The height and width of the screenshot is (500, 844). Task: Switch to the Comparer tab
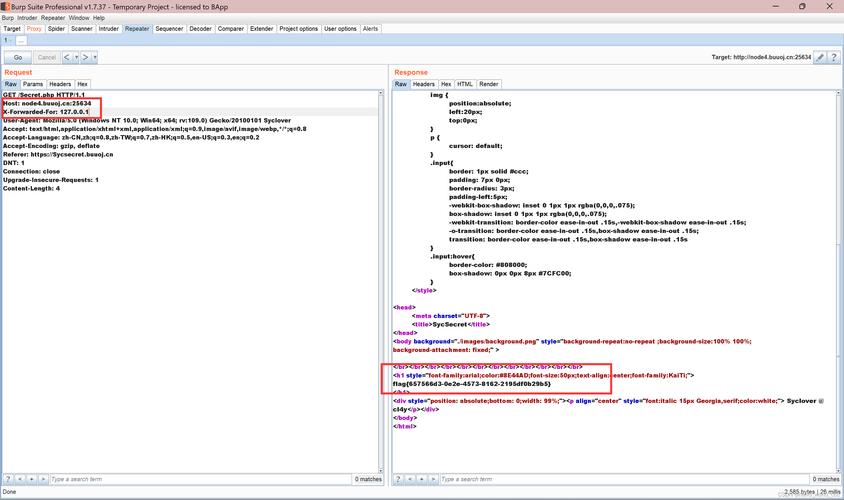[x=230, y=29]
